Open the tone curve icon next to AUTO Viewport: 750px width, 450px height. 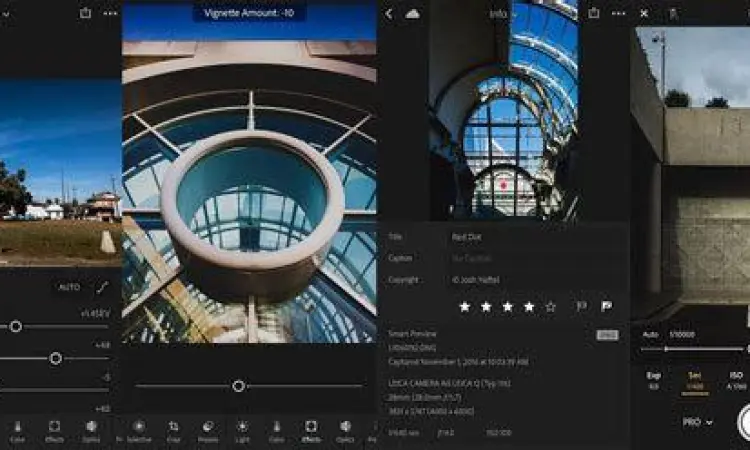tap(102, 287)
